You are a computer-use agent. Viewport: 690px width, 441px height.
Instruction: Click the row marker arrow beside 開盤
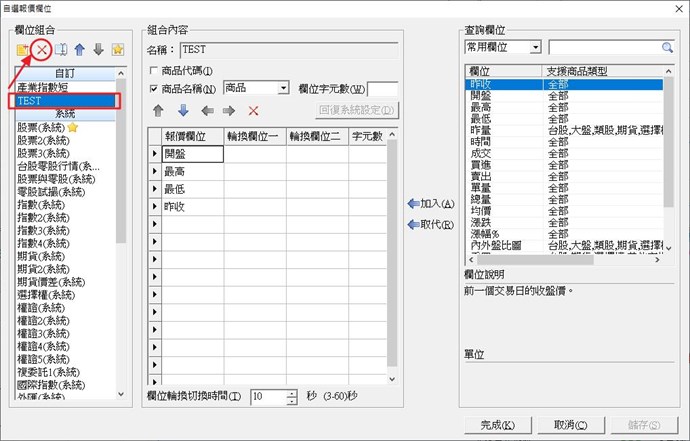[x=154, y=154]
